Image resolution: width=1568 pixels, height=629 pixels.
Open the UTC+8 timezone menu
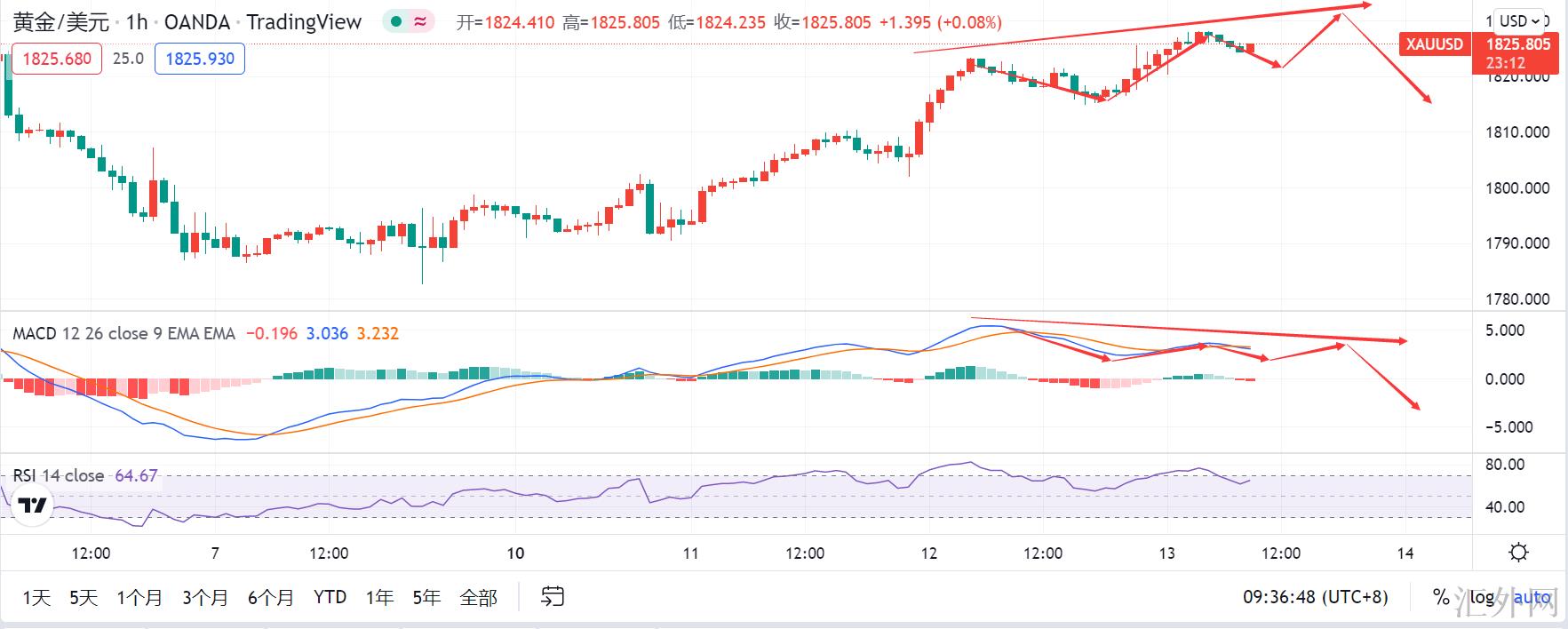1315,598
